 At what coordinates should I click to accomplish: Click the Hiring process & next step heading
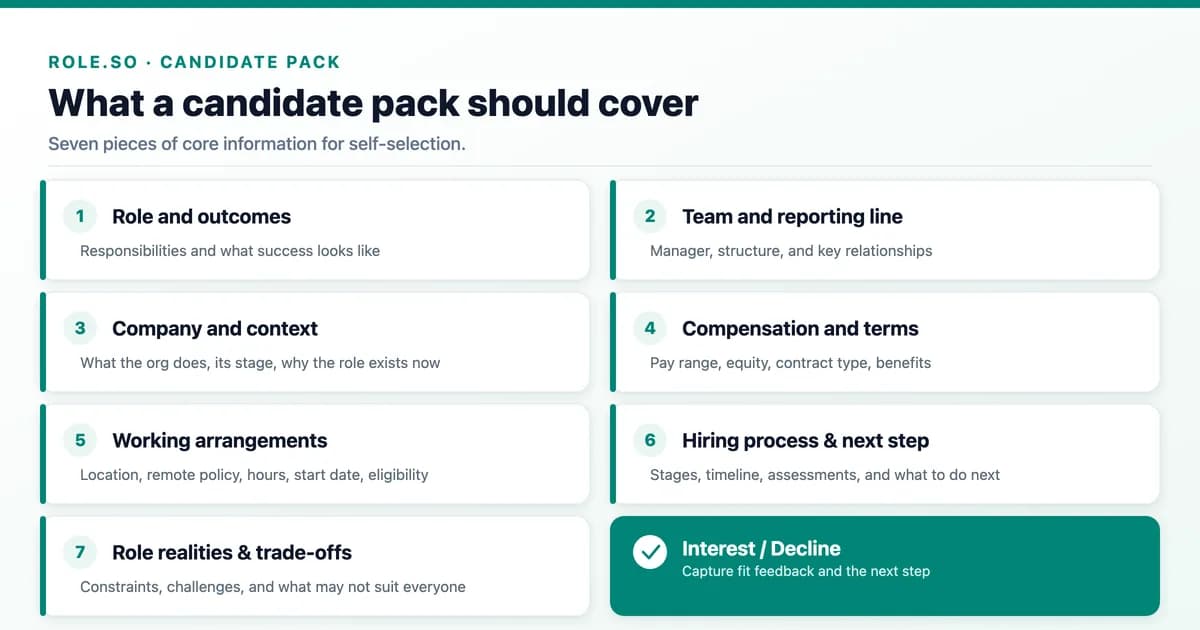[x=805, y=440]
